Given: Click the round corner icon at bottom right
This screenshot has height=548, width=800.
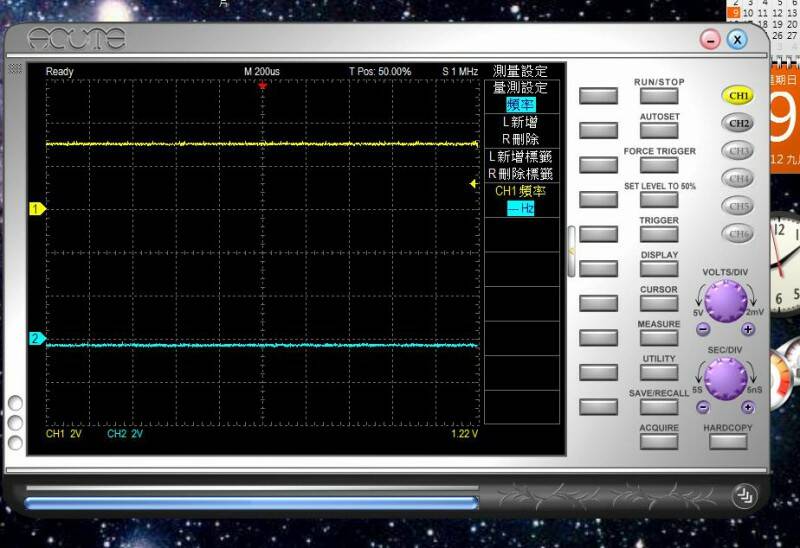Looking at the screenshot, I should pyautogui.click(x=744, y=496).
